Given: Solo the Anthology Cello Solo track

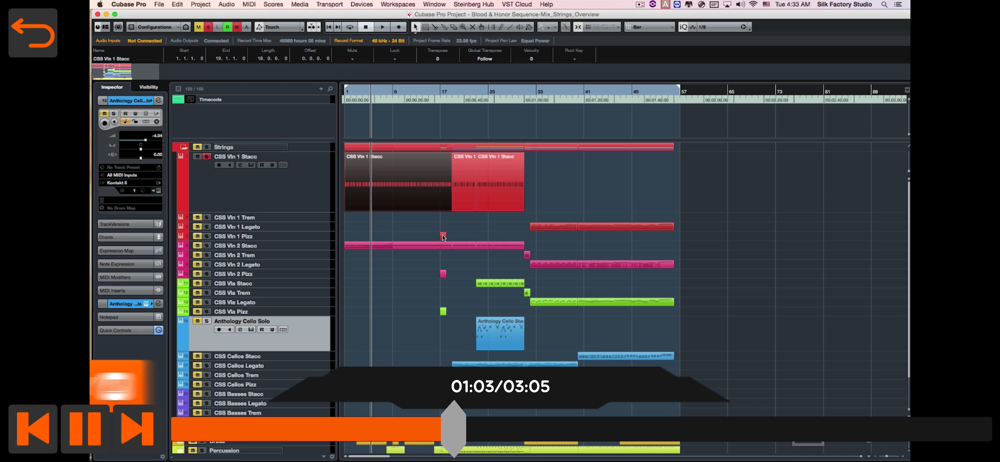Looking at the screenshot, I should click(x=207, y=321).
